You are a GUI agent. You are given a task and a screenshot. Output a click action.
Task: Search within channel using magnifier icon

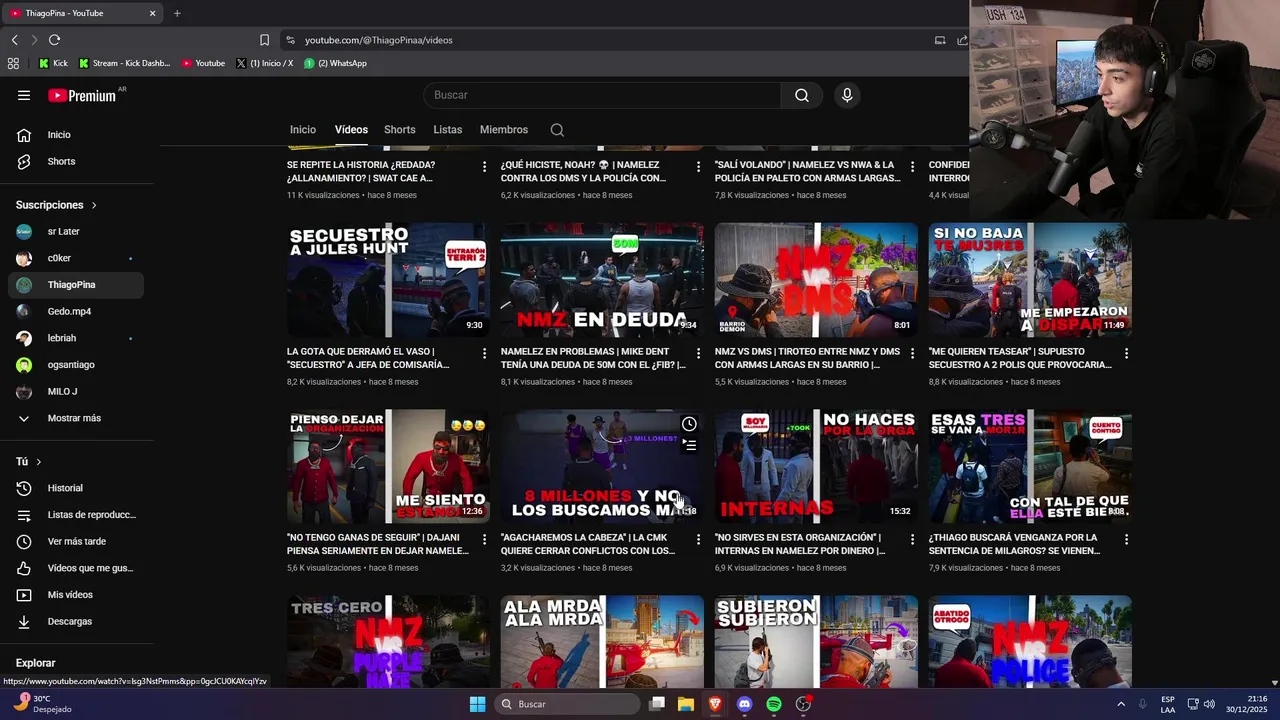pyautogui.click(x=557, y=130)
